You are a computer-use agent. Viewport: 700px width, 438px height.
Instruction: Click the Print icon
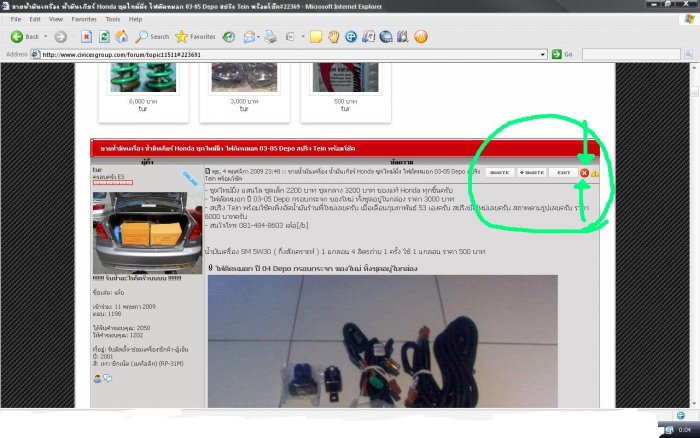pyautogui.click(x=271, y=37)
